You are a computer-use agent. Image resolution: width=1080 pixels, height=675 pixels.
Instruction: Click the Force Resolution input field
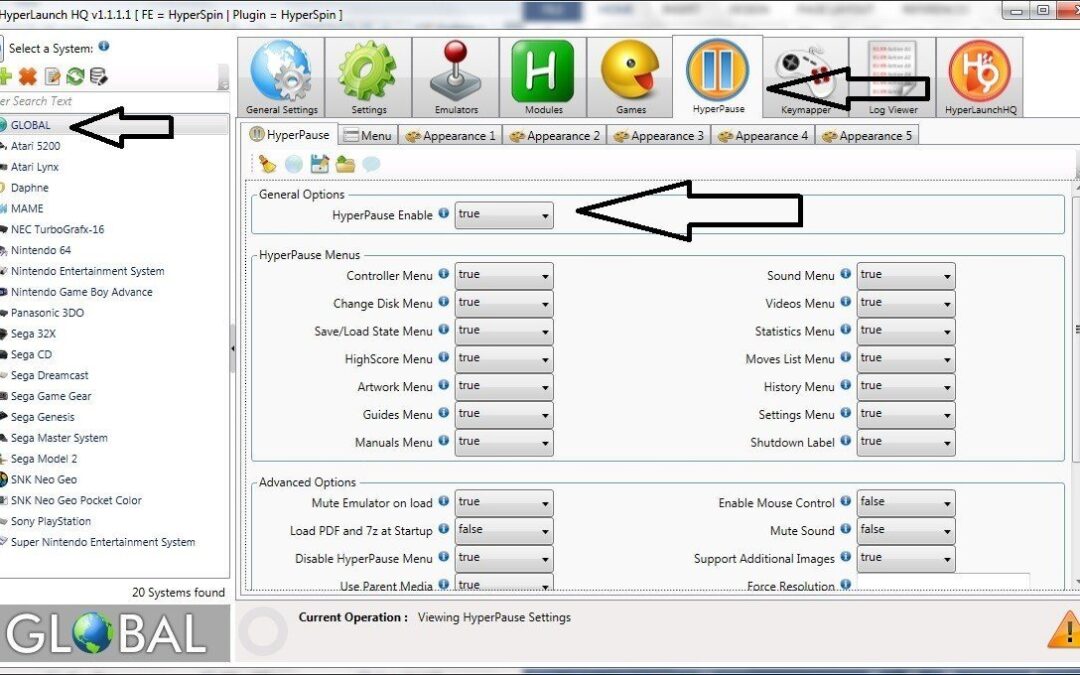[x=943, y=583]
